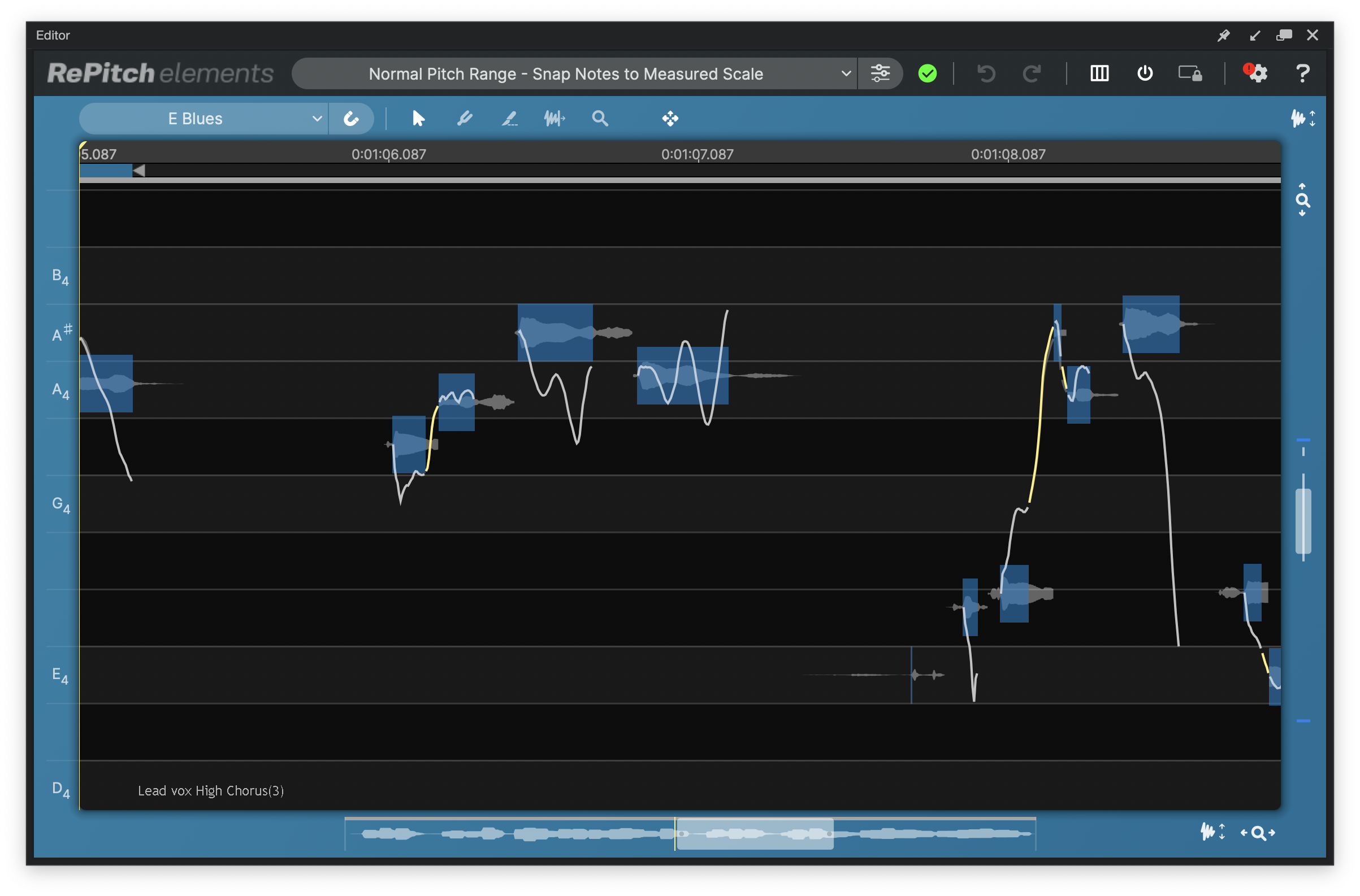This screenshot has width=1360, height=896.
Task: Select the four-arrow move/pan tool
Action: coord(670,119)
